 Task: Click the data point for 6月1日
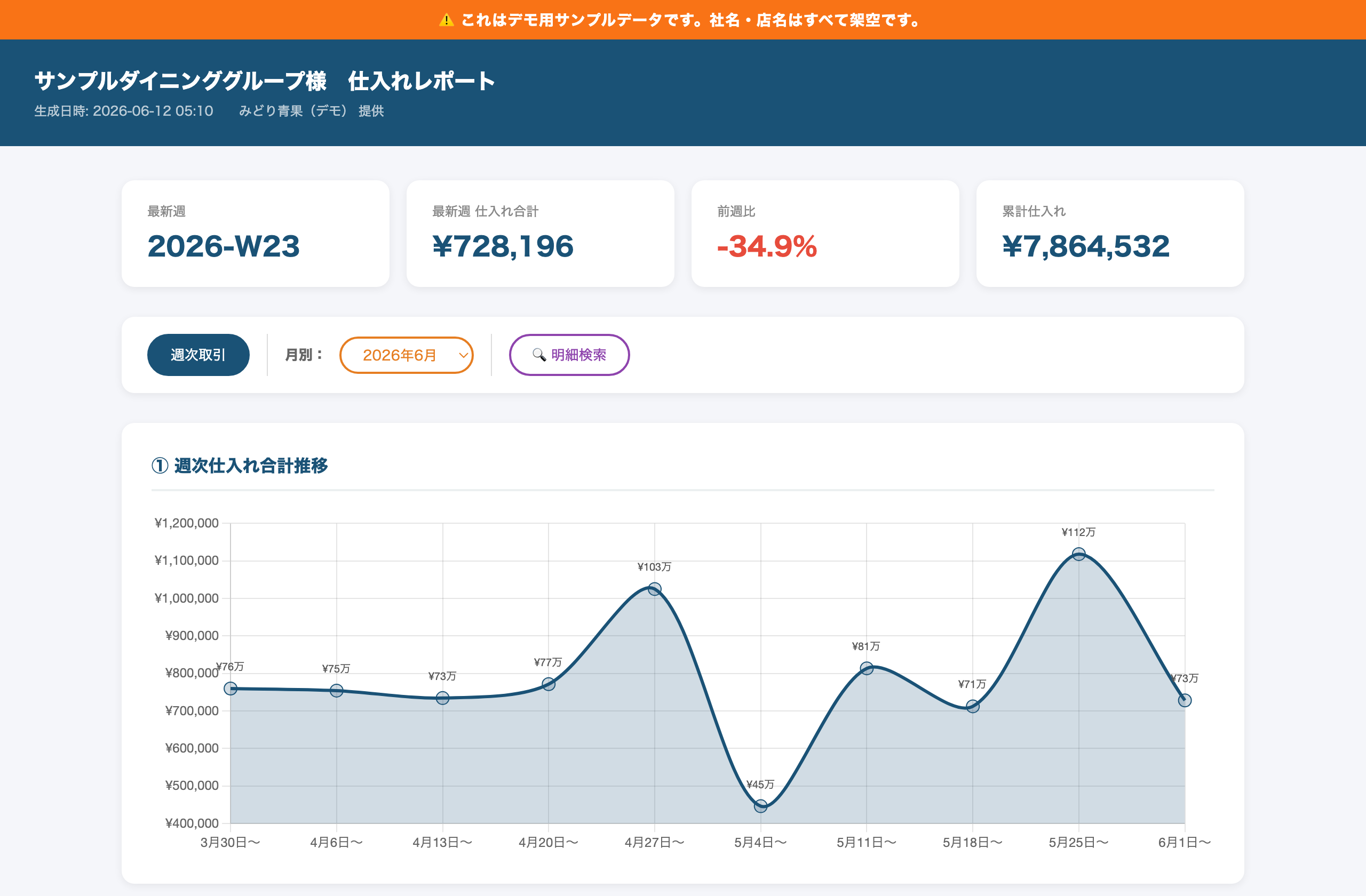1185,700
